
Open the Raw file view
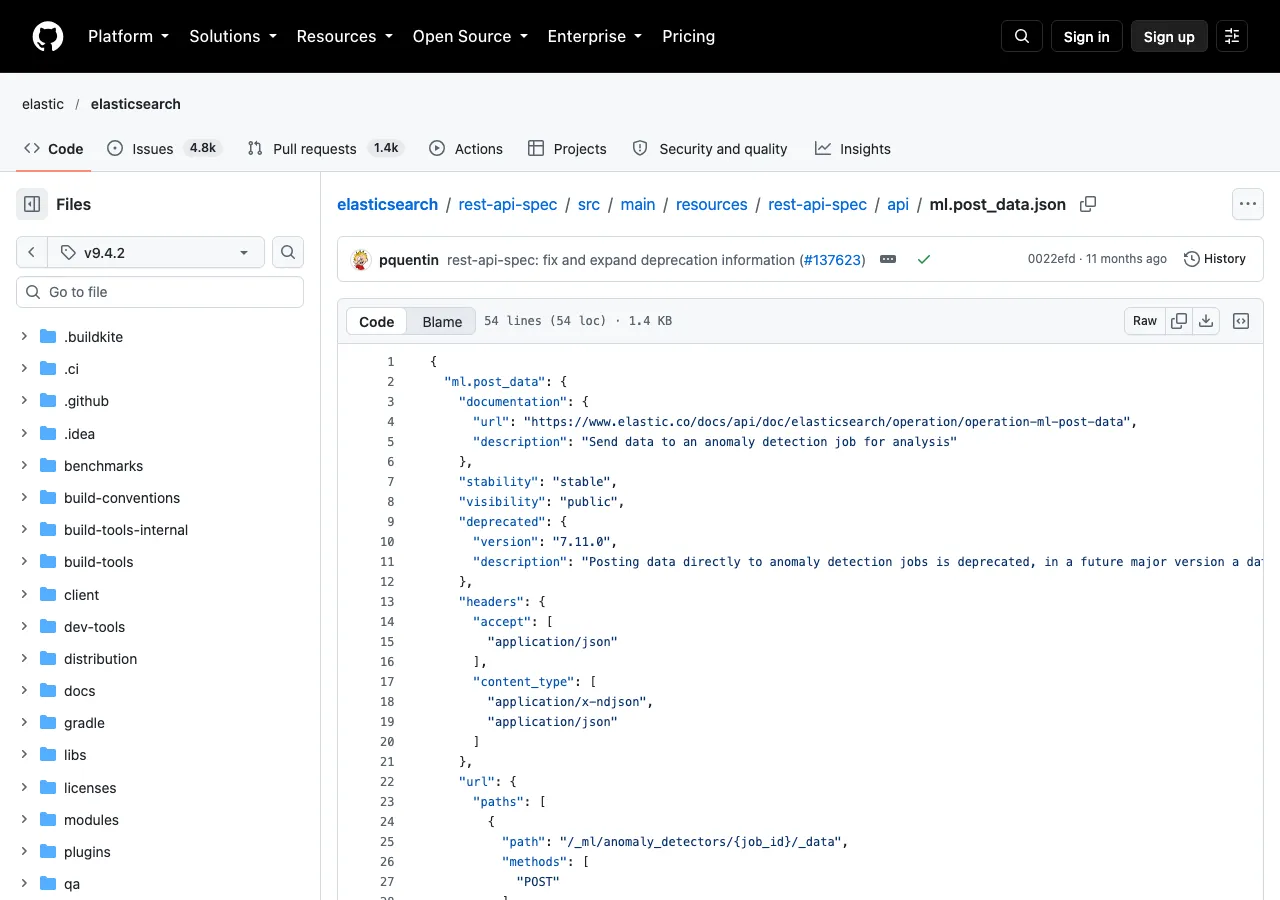tap(1145, 321)
